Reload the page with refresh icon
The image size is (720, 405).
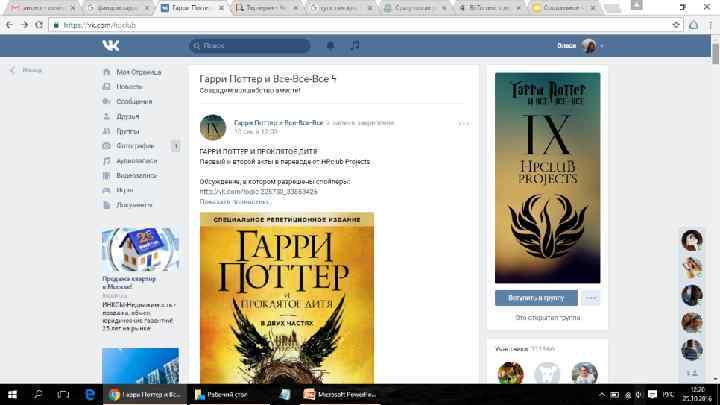pyautogui.click(x=39, y=25)
